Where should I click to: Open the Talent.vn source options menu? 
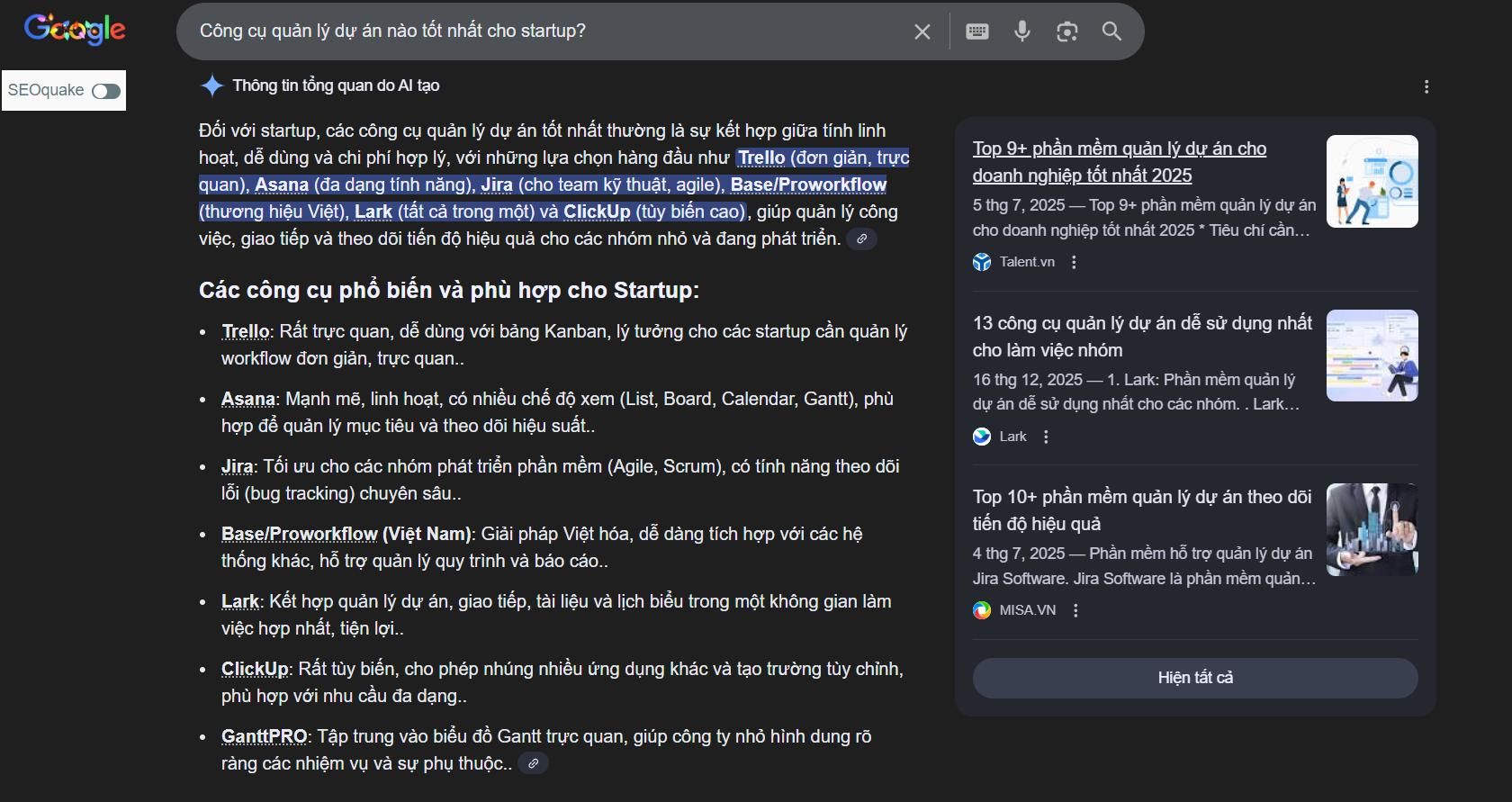coord(1074,262)
